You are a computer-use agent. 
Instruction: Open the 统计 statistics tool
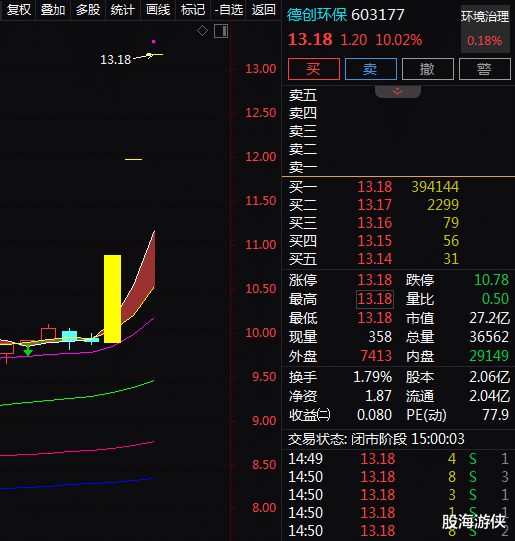(123, 10)
